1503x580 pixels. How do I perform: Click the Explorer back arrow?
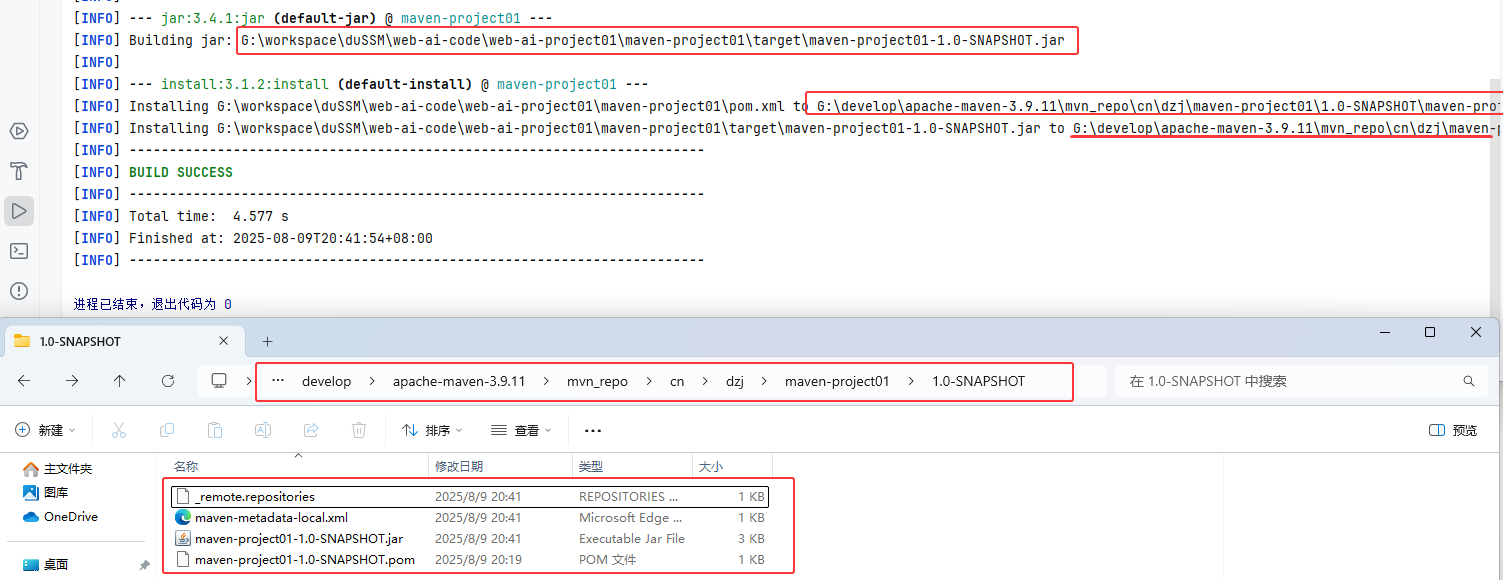pyautogui.click(x=24, y=381)
